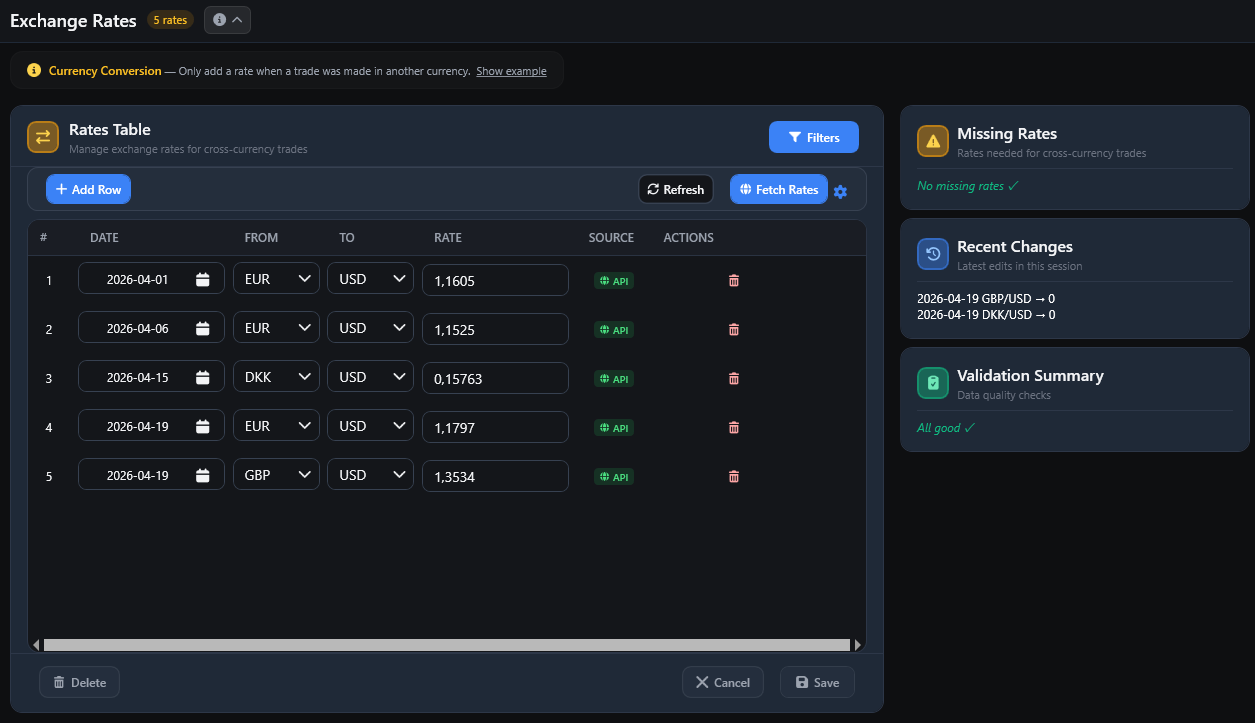1255x723 pixels.
Task: Add a new row to the table
Action: [x=88, y=189]
